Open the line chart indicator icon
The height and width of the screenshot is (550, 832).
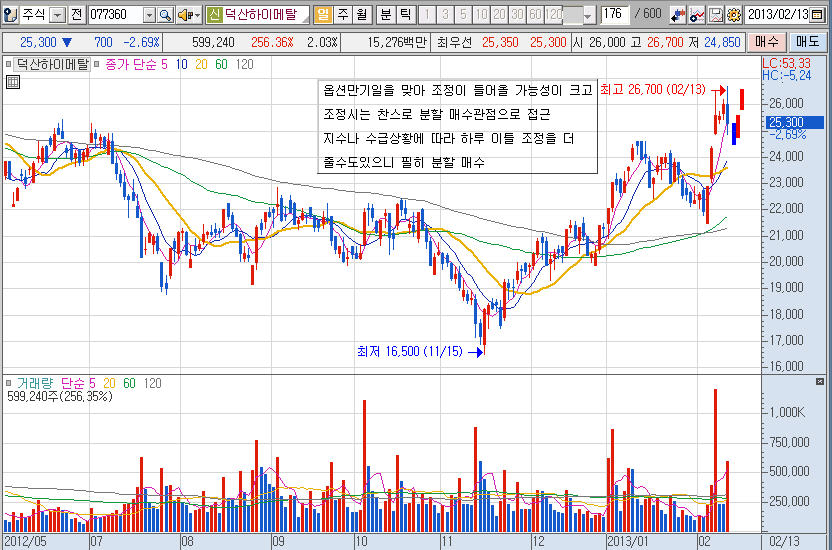[697, 15]
